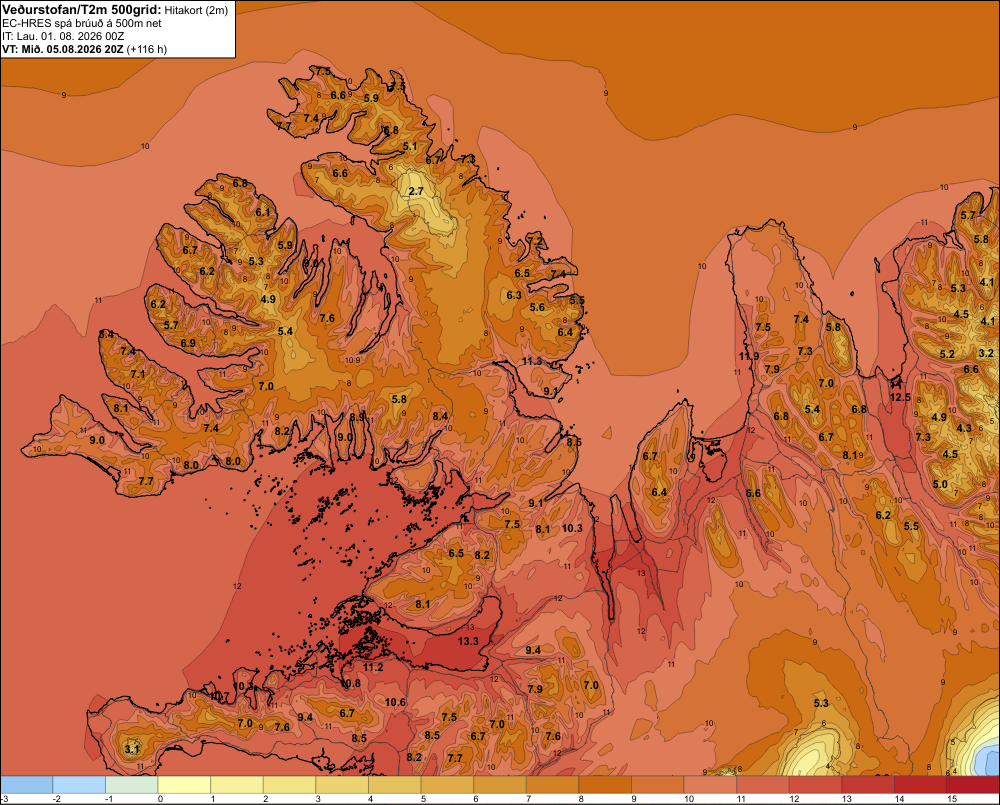Click the 10.6 temperature label

[x=395, y=702]
